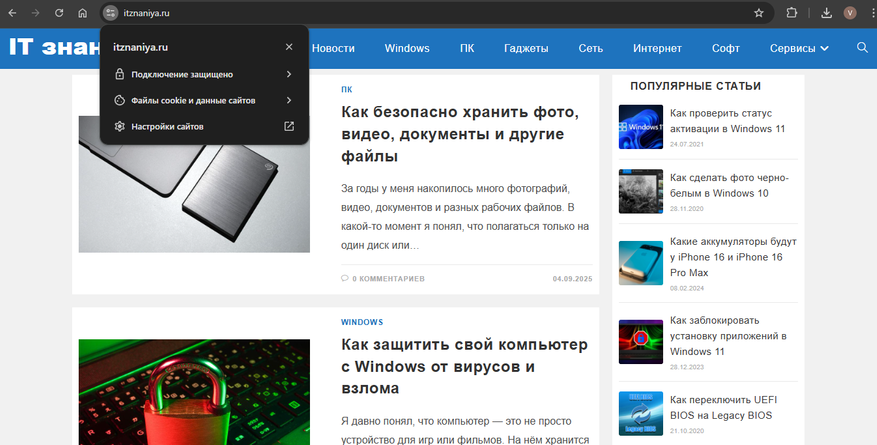Click the Windows 11 activation article thumbnail
This screenshot has width=877, height=445.
641,127
